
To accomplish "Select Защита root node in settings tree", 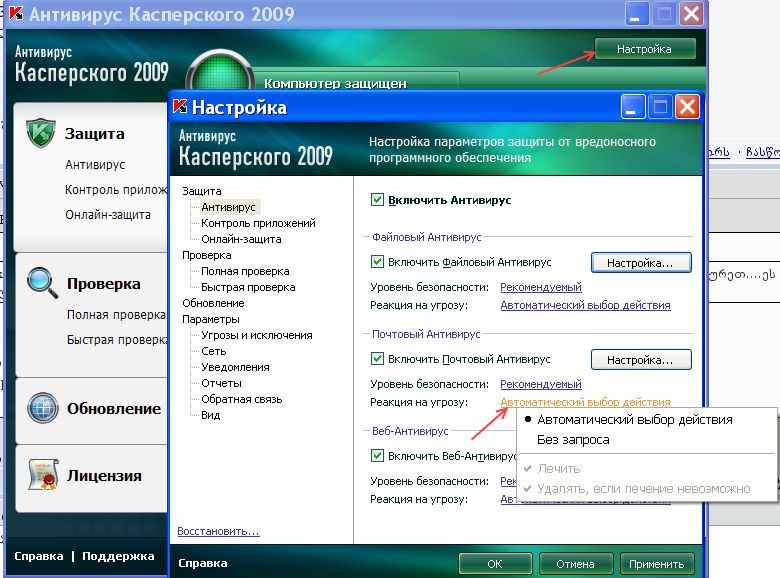I will 201,191.
